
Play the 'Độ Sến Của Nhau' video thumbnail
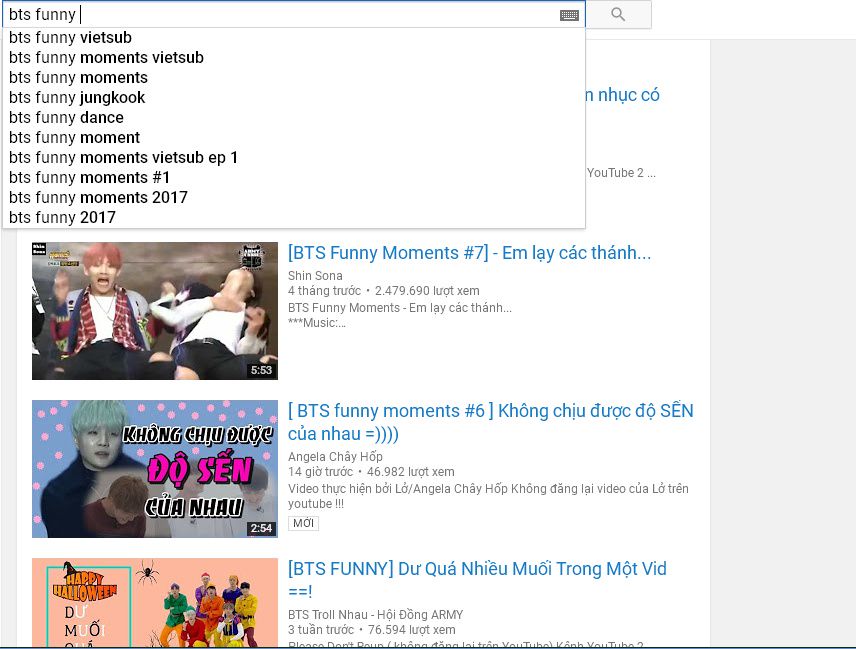pos(154,469)
